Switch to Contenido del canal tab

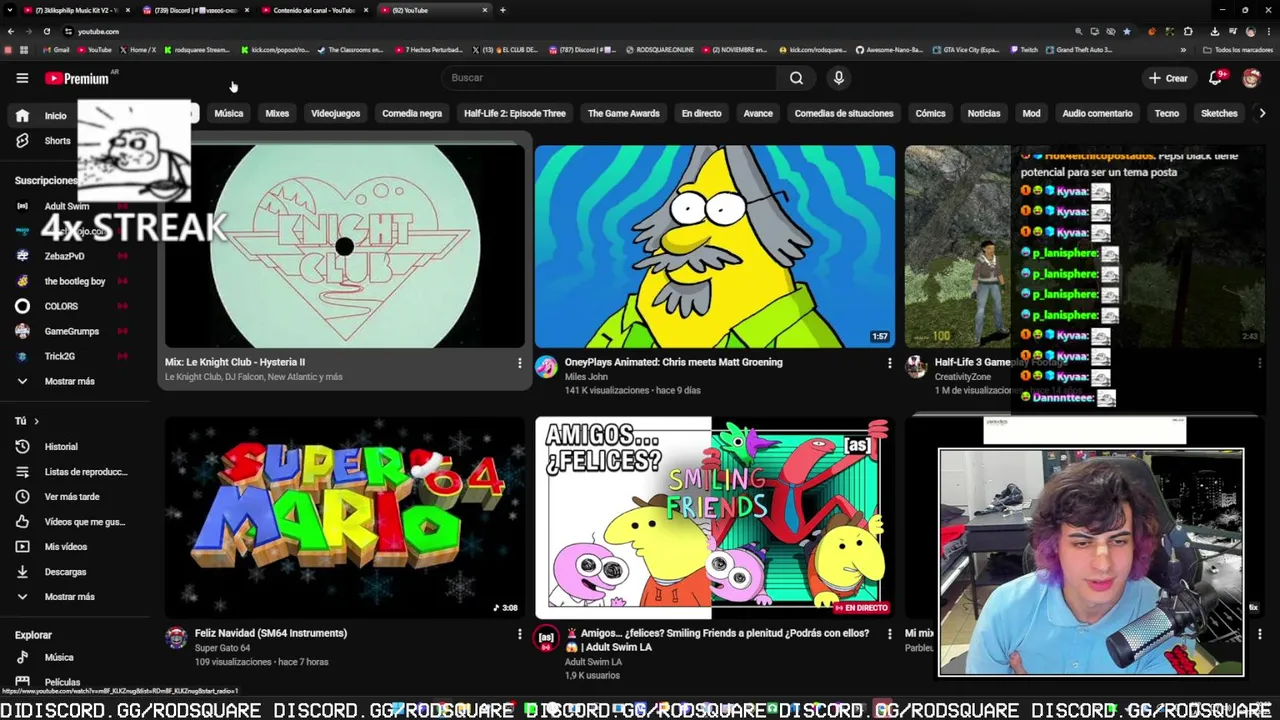[313, 10]
